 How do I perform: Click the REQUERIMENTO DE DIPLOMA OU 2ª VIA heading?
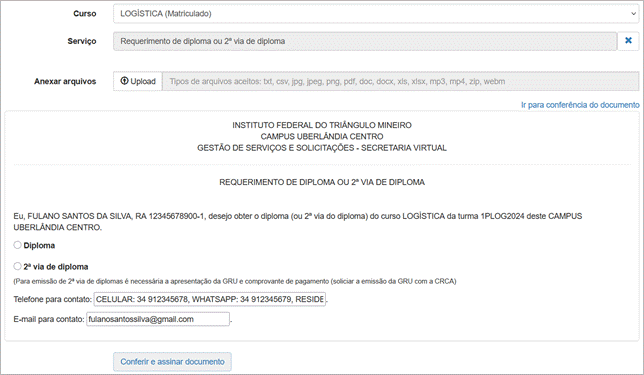tap(322, 182)
